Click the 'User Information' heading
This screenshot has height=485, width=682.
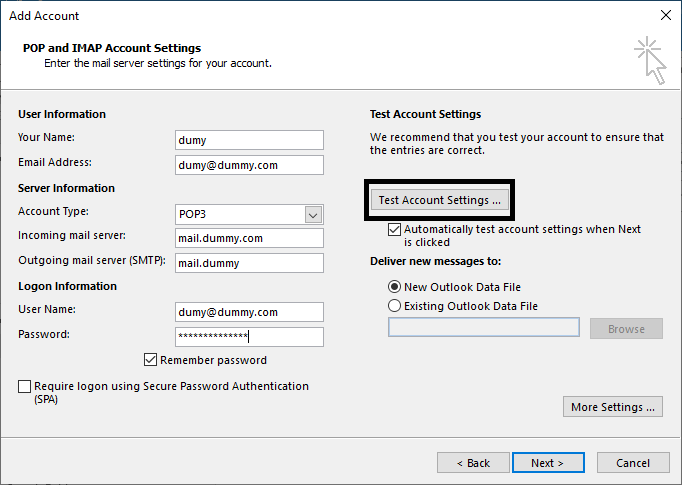pyautogui.click(x=62, y=114)
